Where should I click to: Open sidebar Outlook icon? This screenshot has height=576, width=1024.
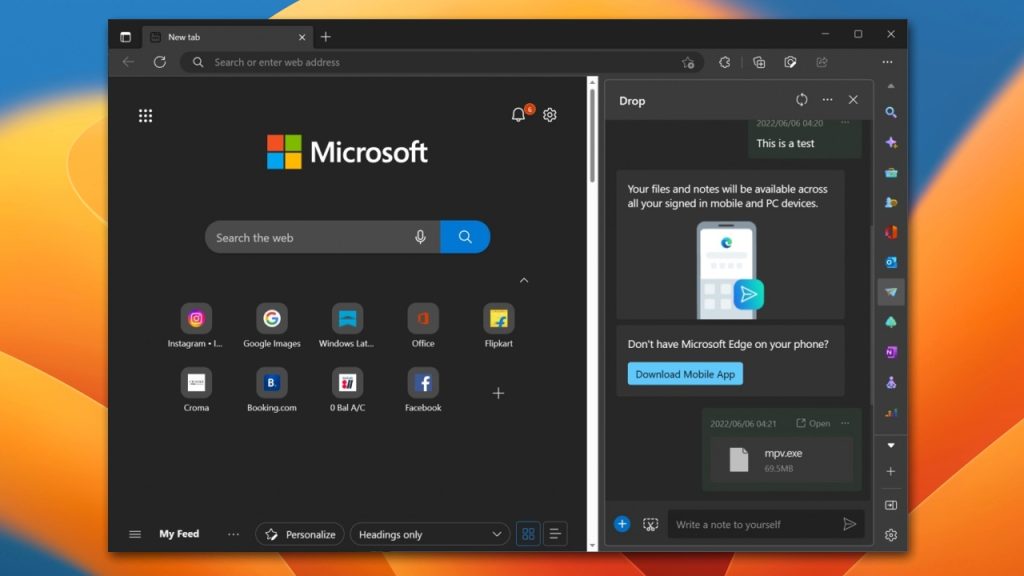[x=891, y=262]
